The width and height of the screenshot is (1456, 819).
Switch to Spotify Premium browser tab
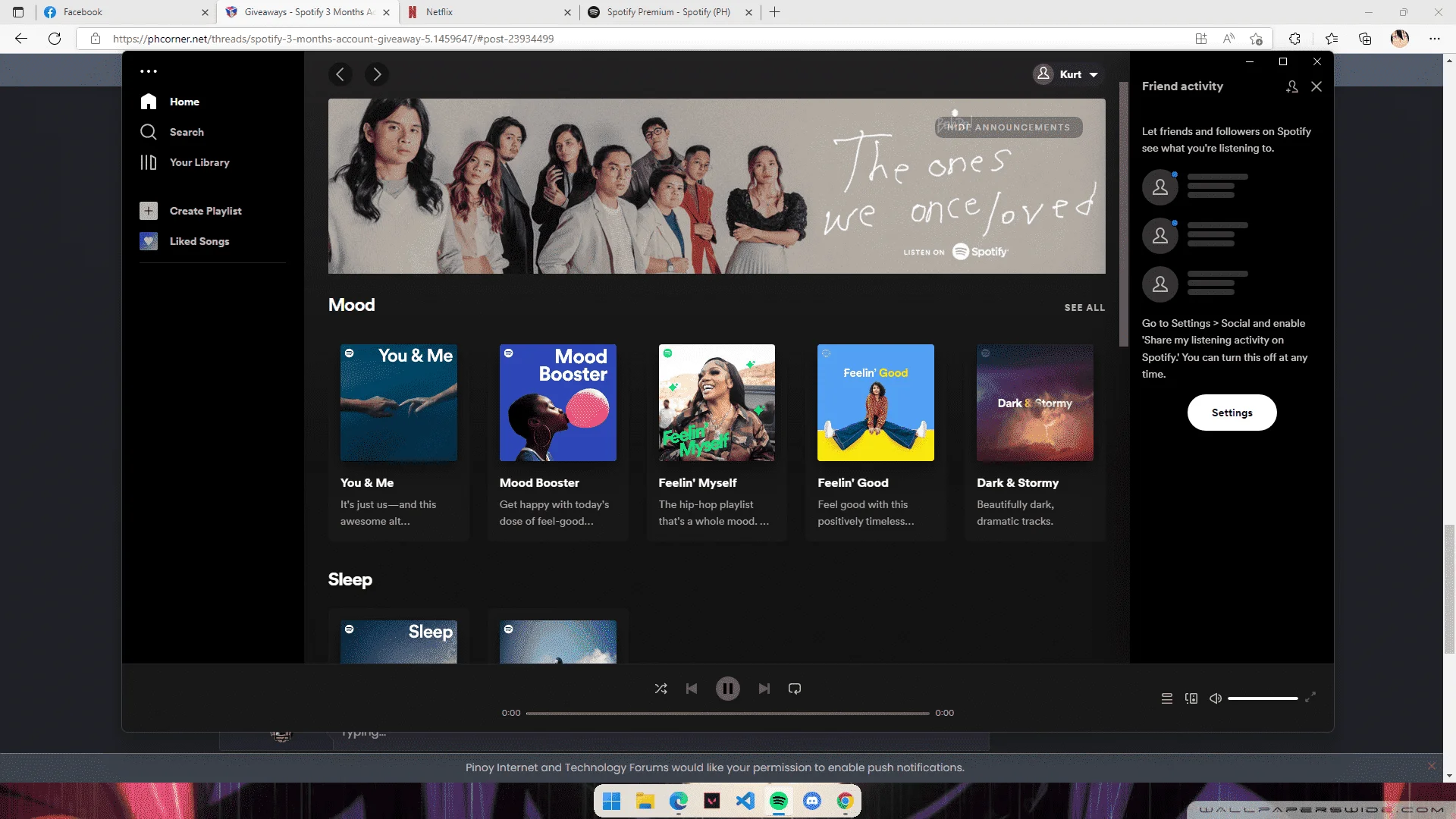click(669, 12)
